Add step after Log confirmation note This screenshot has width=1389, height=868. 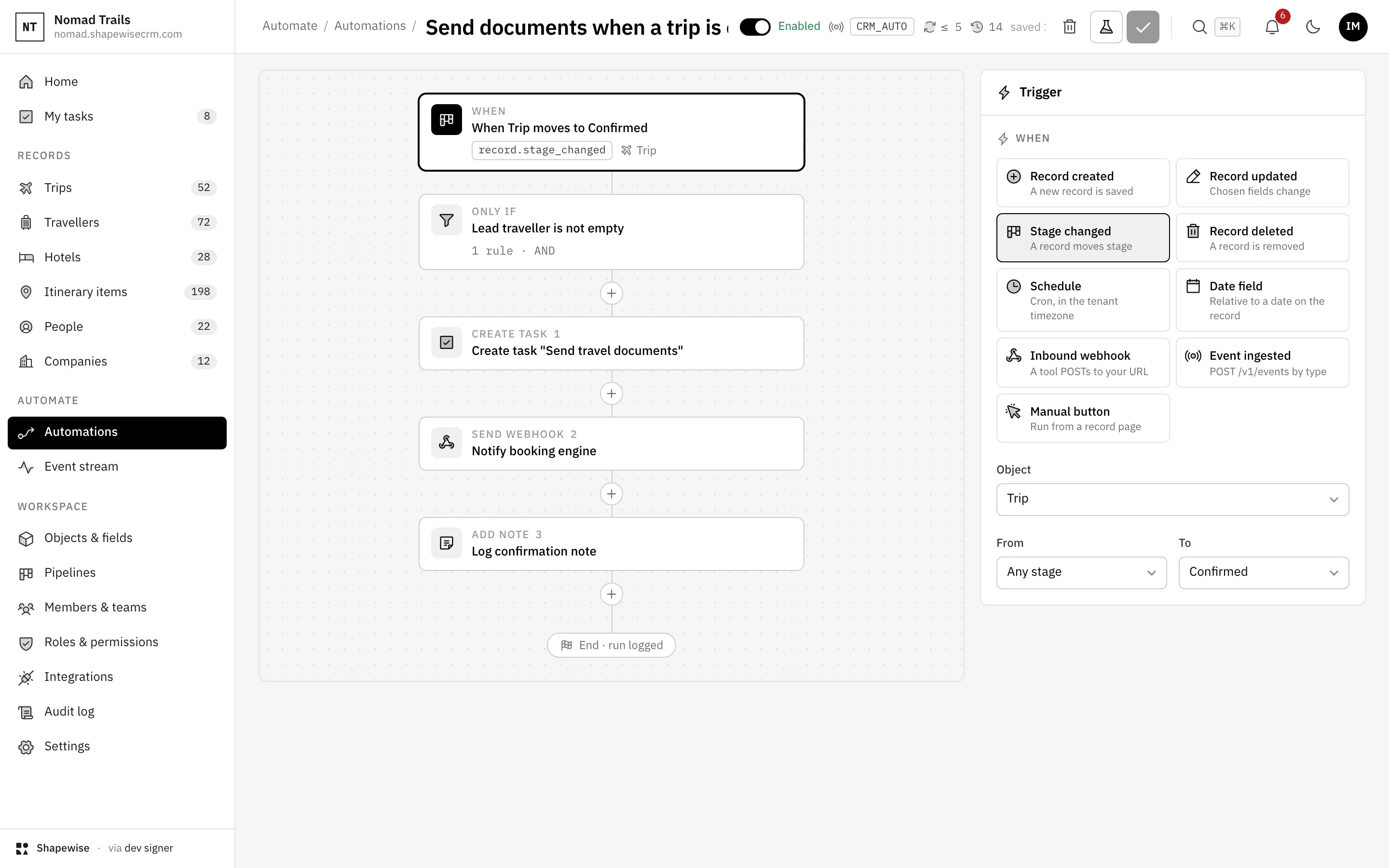pos(611,594)
